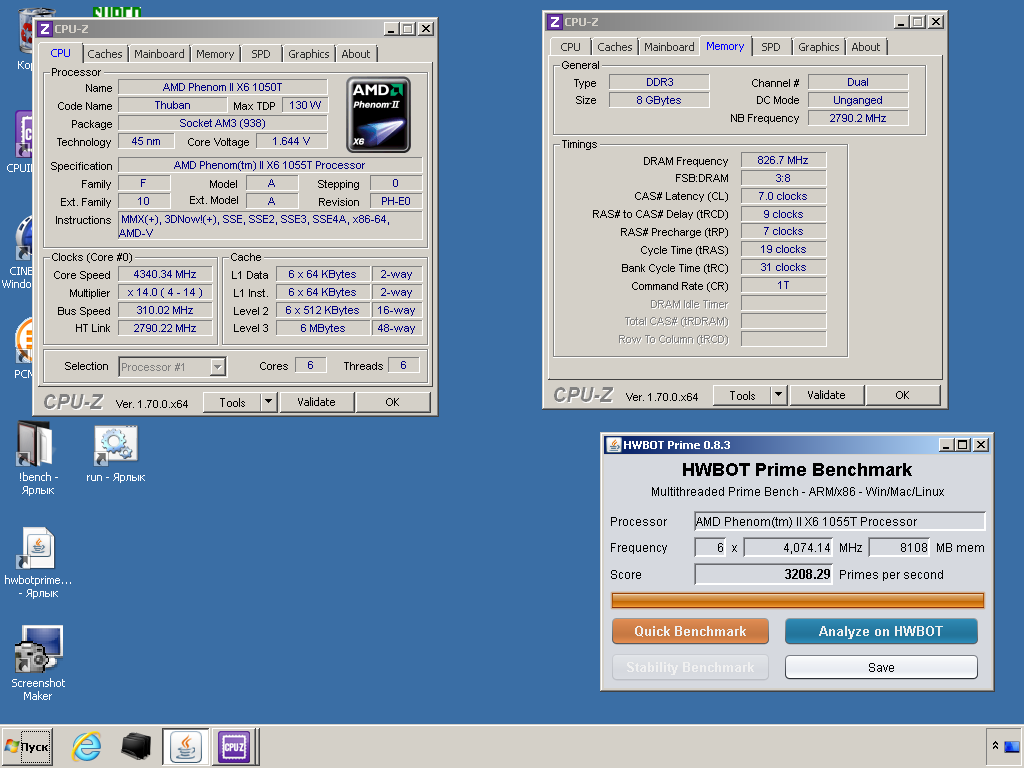Click Validate in left CPU-Z window
The image size is (1024, 768).
316,402
